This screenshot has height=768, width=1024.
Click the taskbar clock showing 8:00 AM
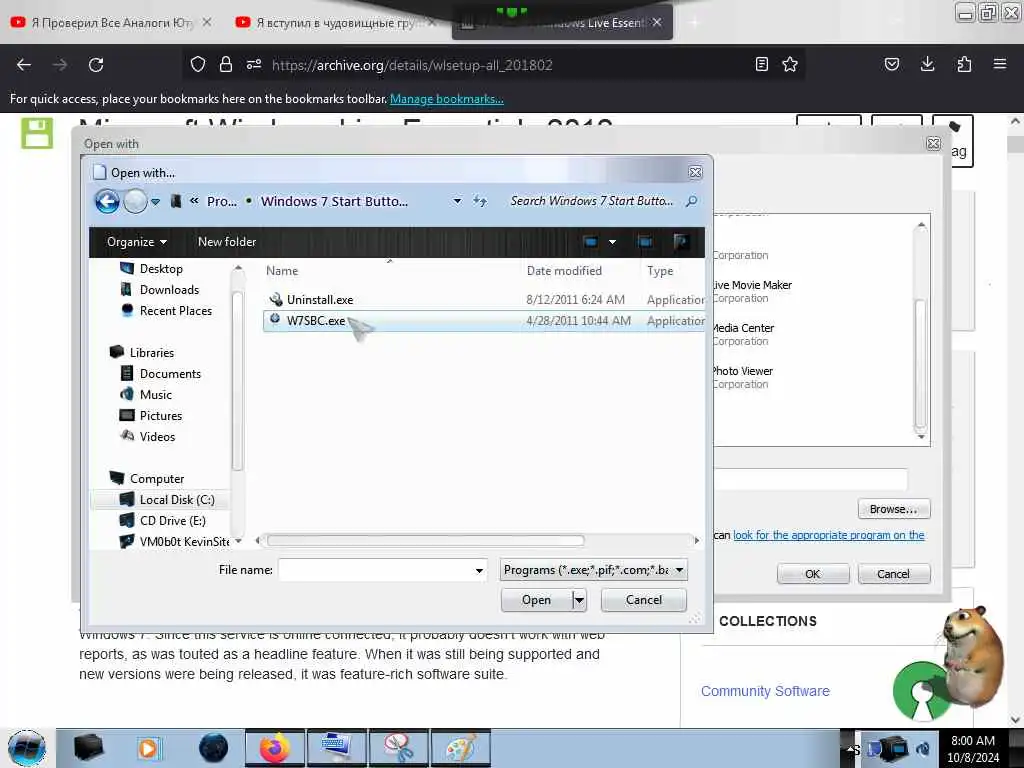(973, 748)
